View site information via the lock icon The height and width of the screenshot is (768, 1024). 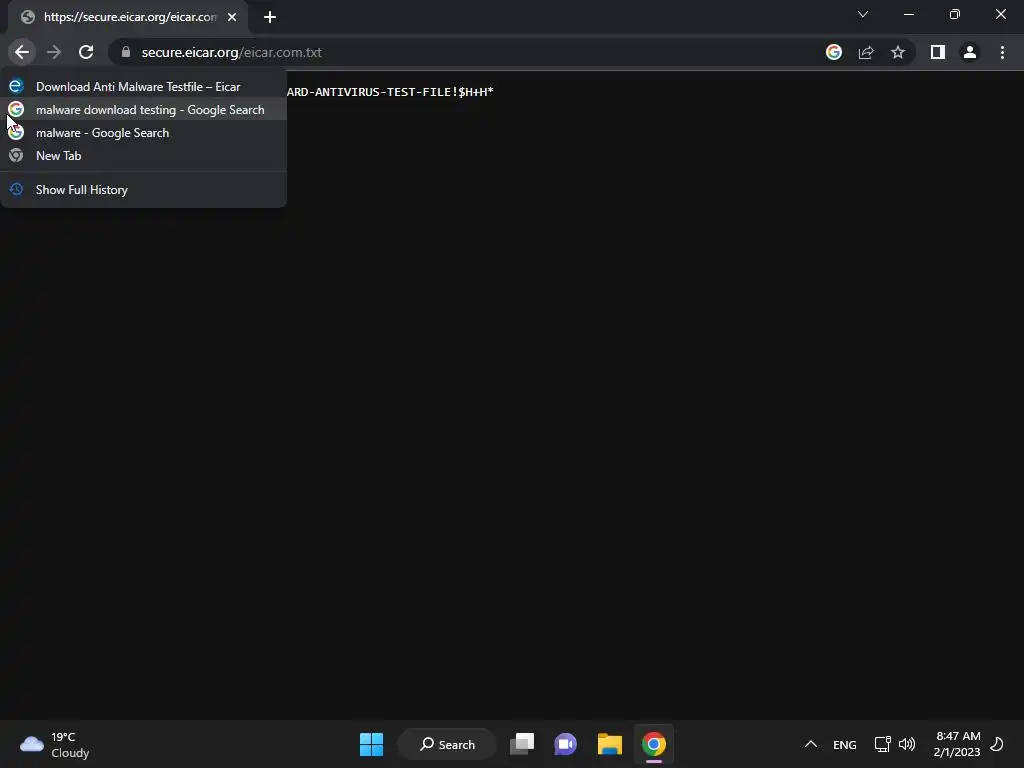click(x=126, y=52)
